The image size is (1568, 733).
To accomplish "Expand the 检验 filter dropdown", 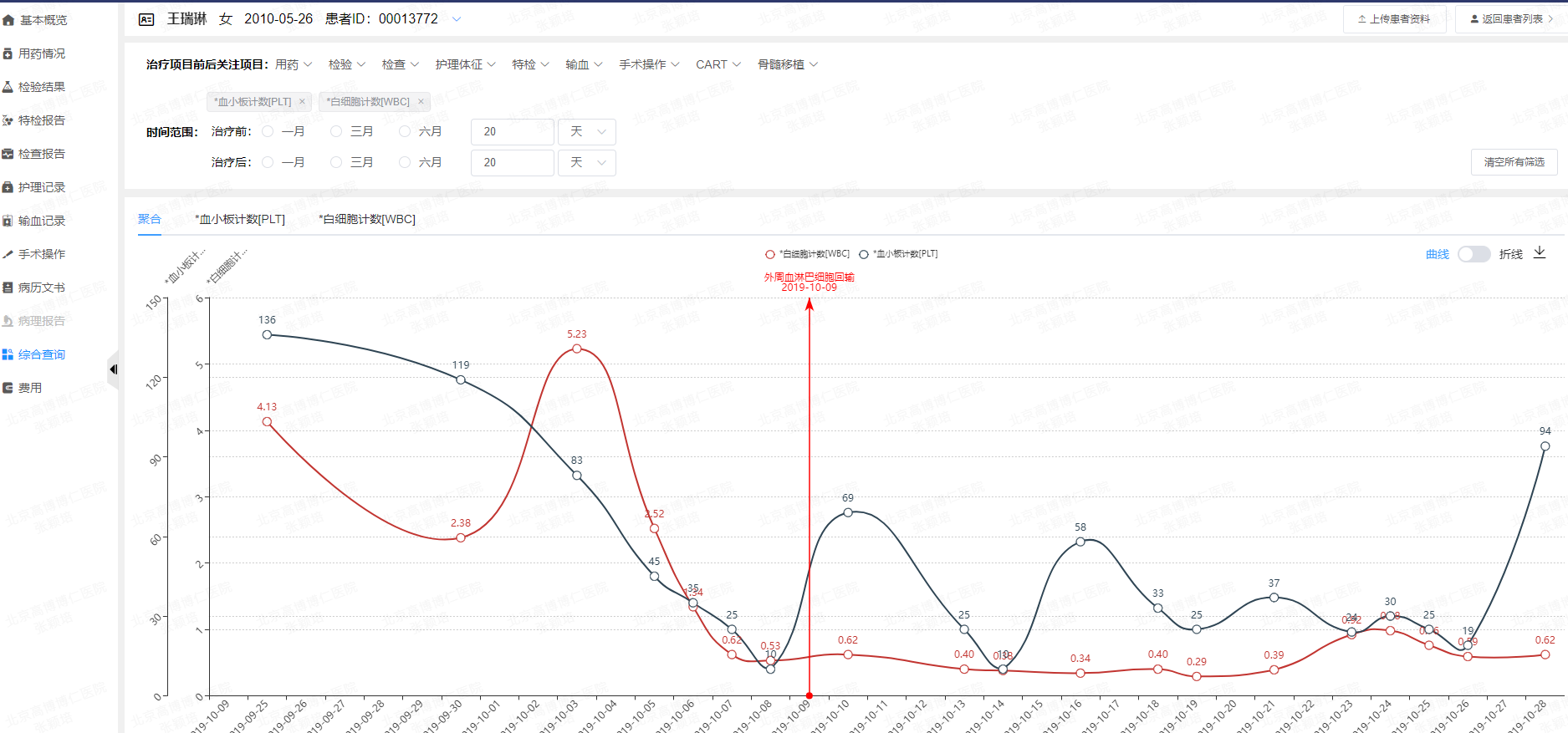I will 347,64.
